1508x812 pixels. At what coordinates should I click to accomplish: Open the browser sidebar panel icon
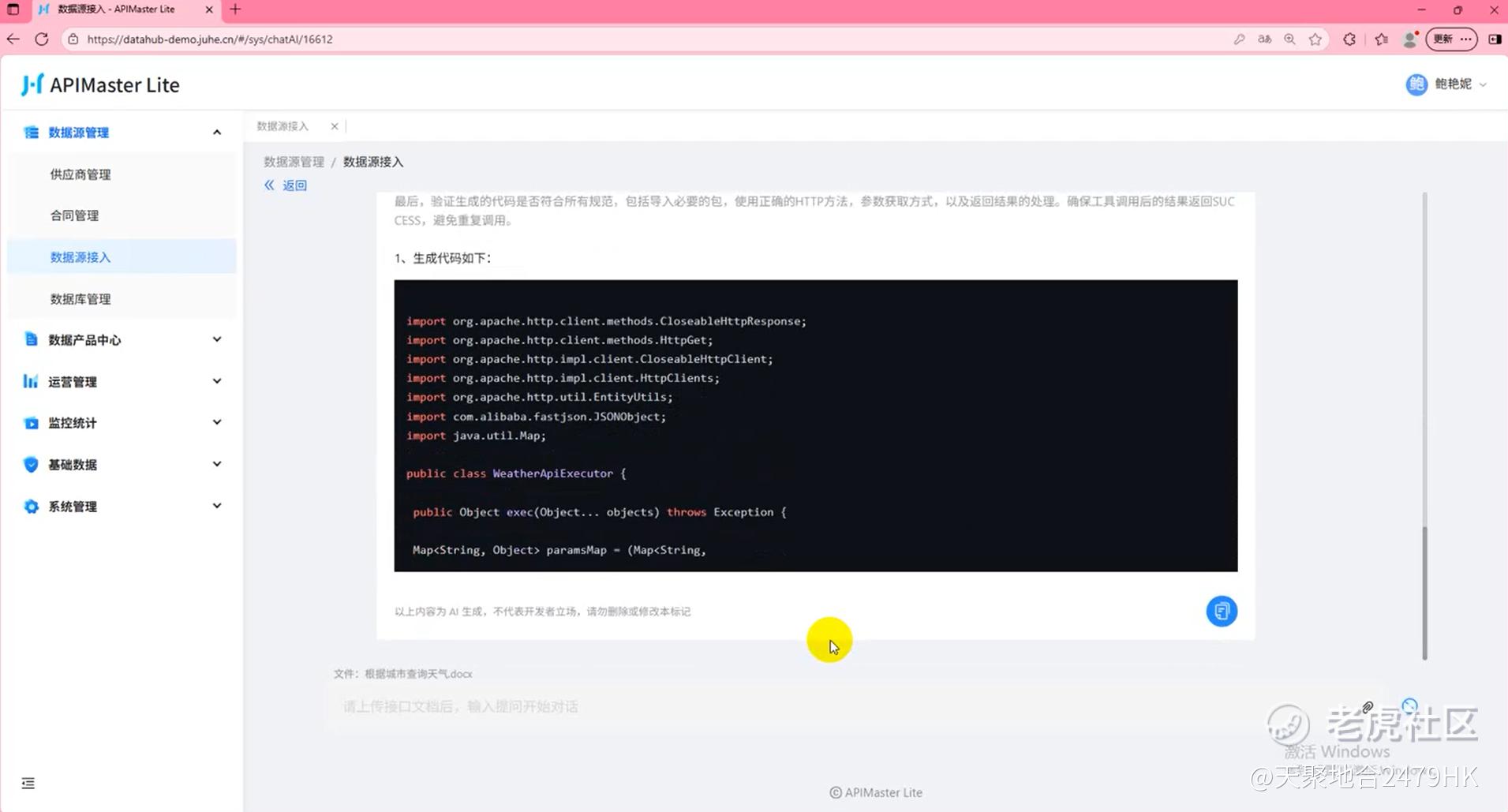(x=1495, y=39)
